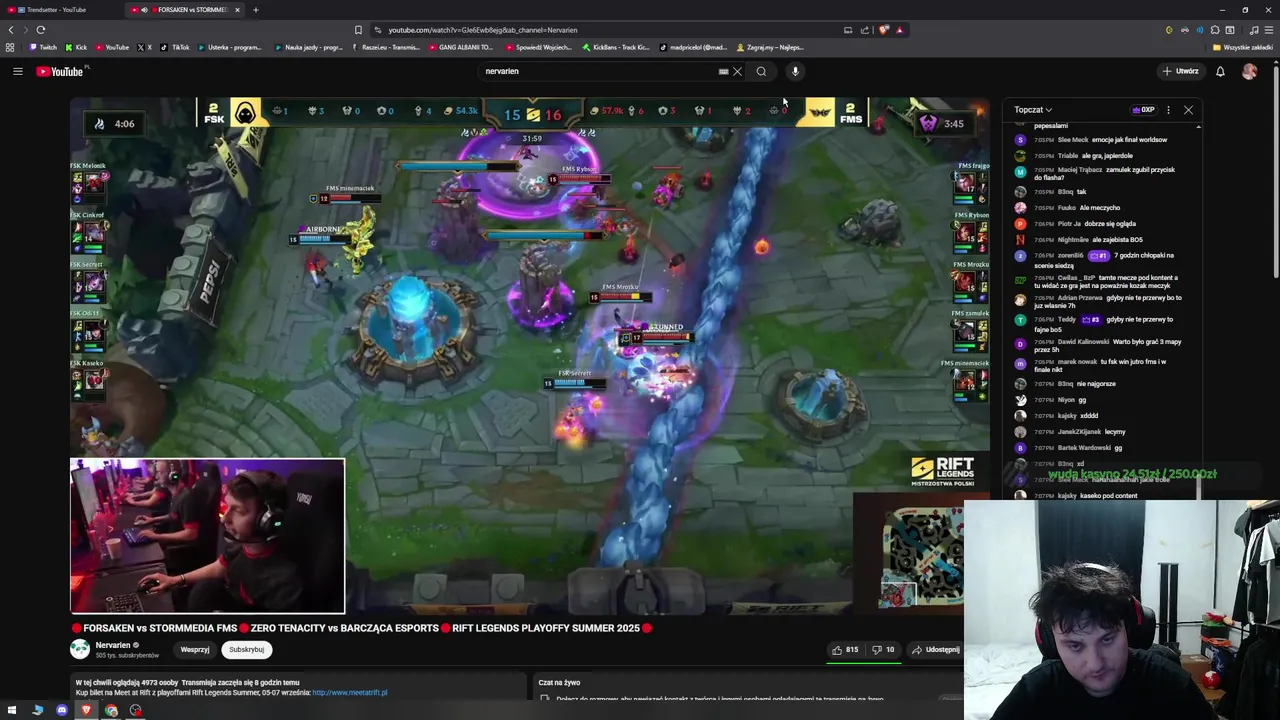1280x720 pixels.
Task: Close the live chat panel
Action: click(1188, 110)
